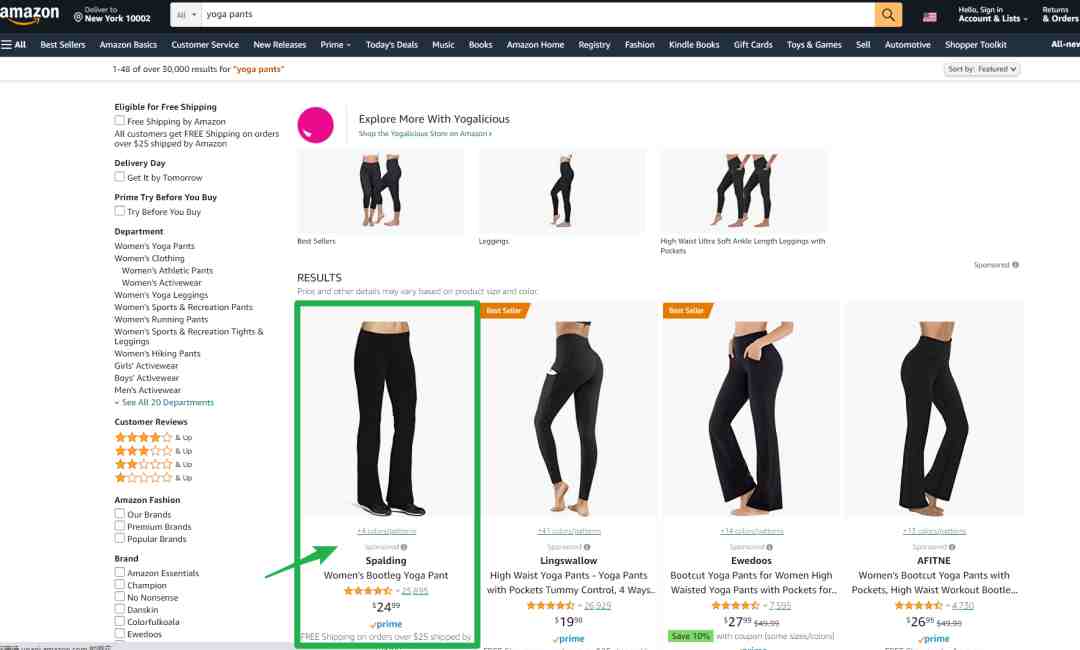
Task: Click the orange search magnifier button
Action: [x=888, y=14]
